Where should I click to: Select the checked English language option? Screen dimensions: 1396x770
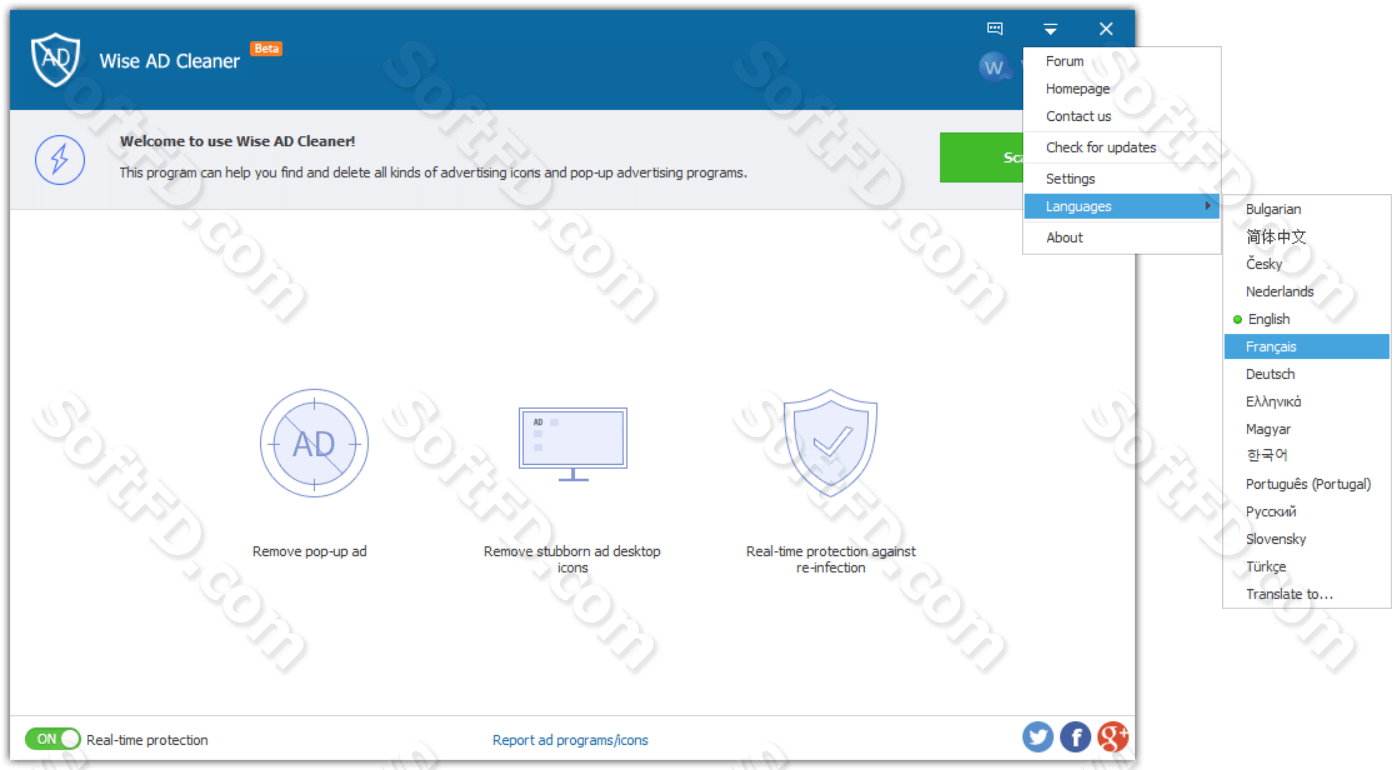(x=1307, y=319)
